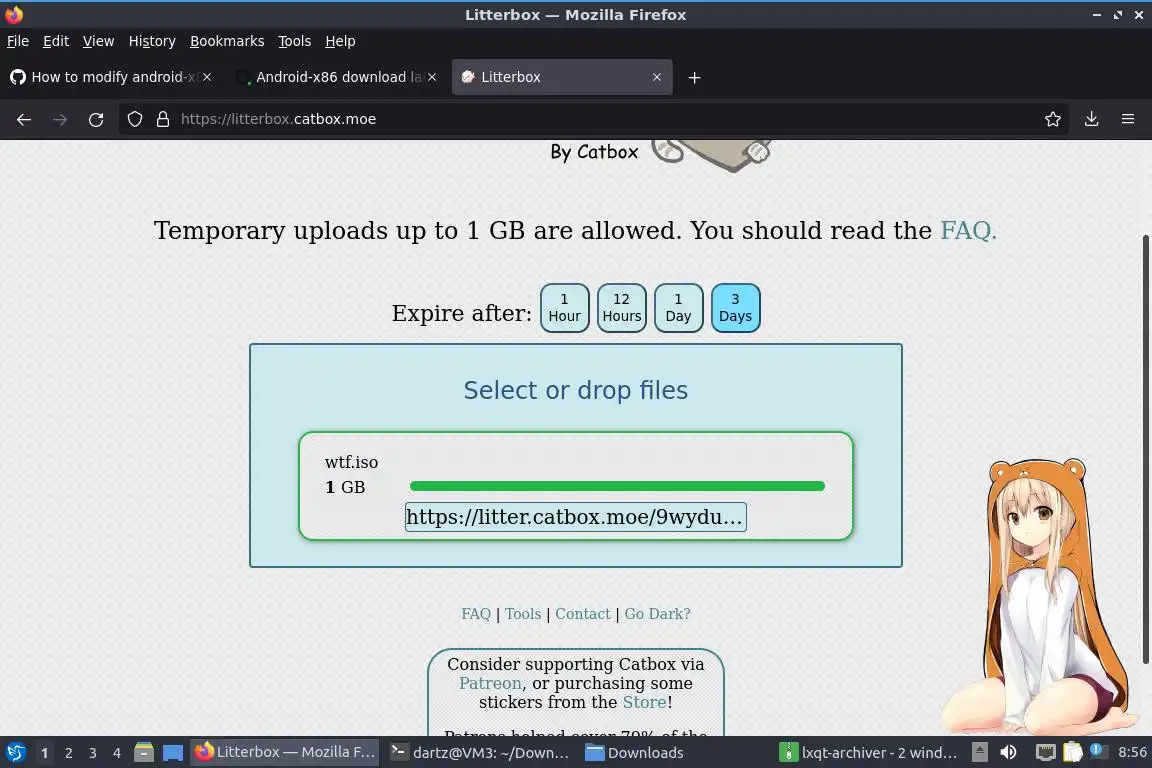
Task: Open the Contact link
Action: coord(583,614)
